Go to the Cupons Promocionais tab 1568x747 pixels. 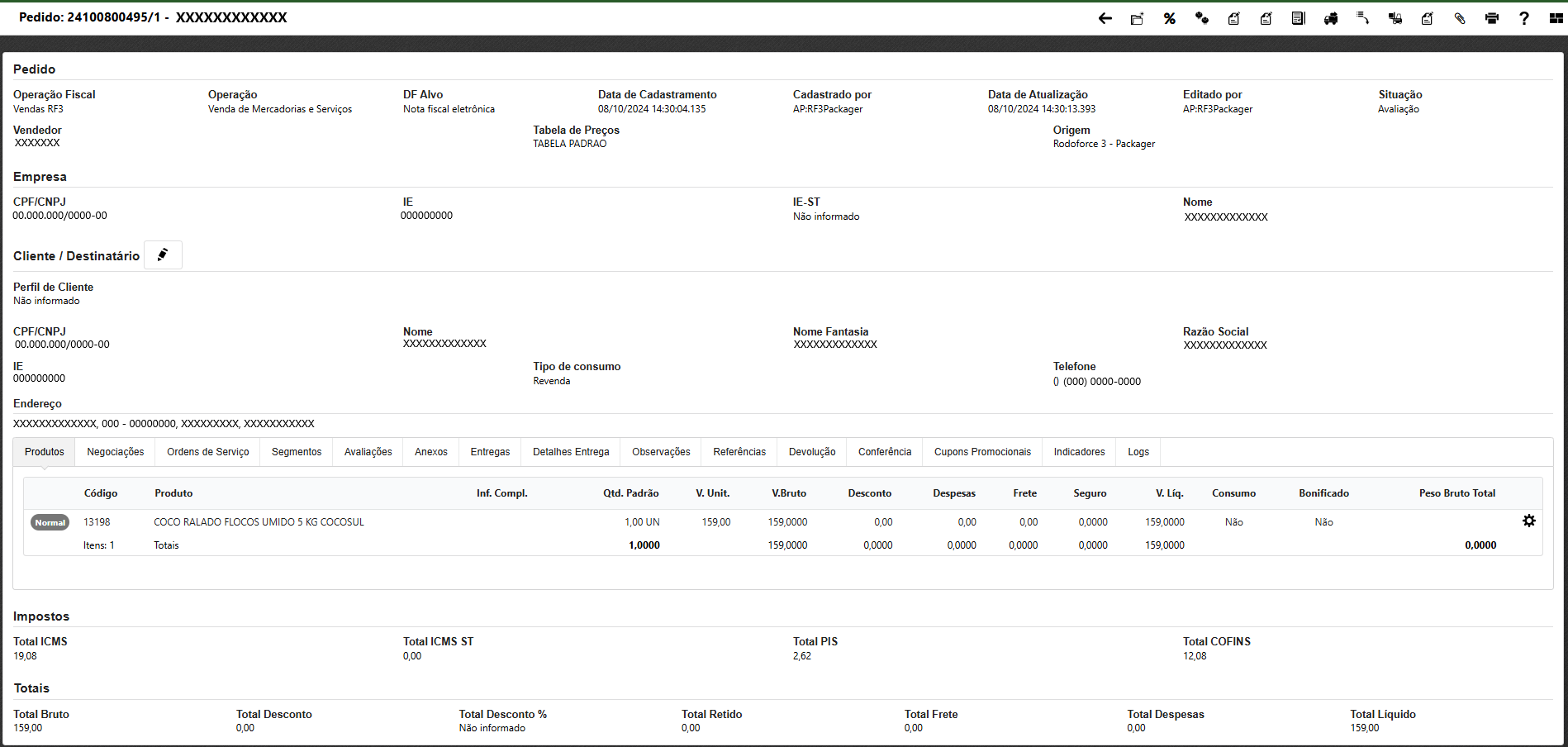click(x=981, y=452)
